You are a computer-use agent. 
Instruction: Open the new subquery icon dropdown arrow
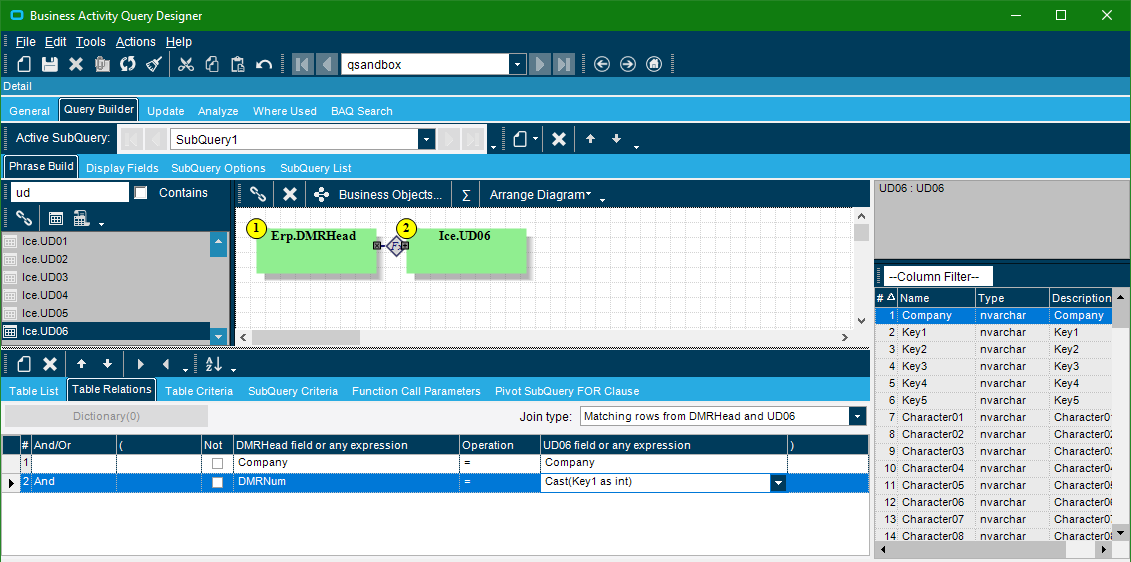[536, 139]
